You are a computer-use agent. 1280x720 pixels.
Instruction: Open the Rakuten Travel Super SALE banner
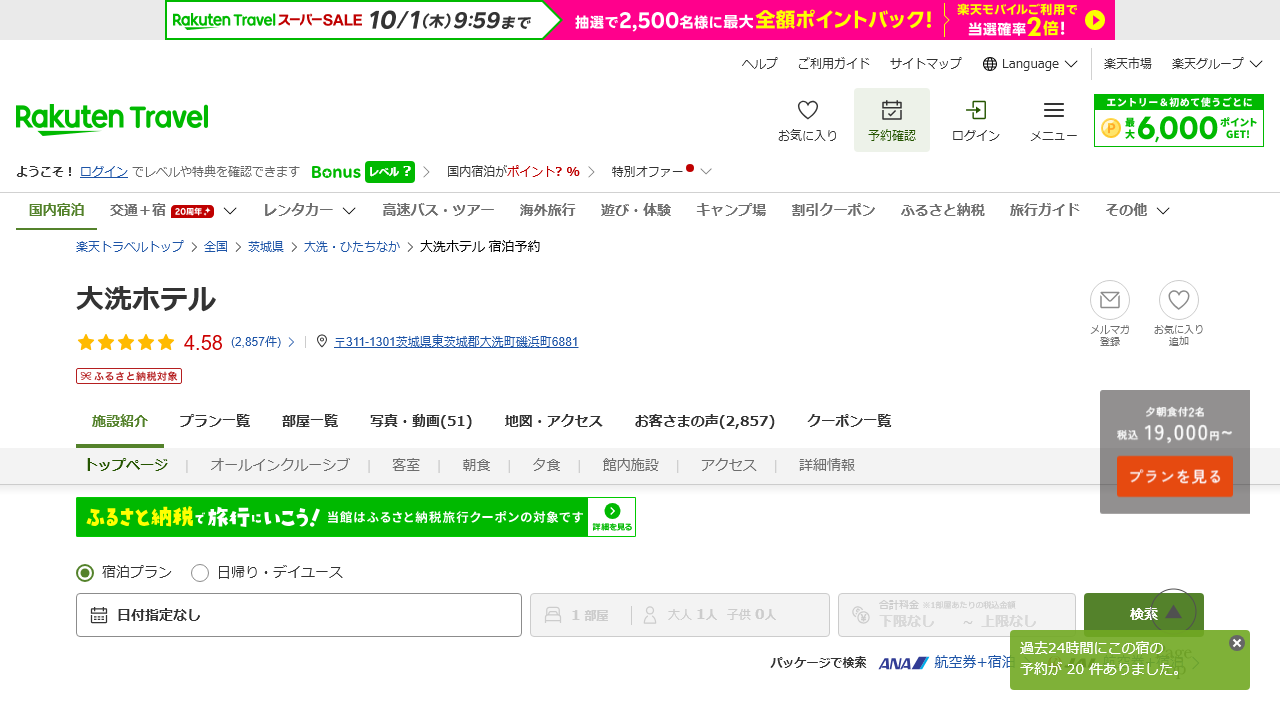coord(640,20)
